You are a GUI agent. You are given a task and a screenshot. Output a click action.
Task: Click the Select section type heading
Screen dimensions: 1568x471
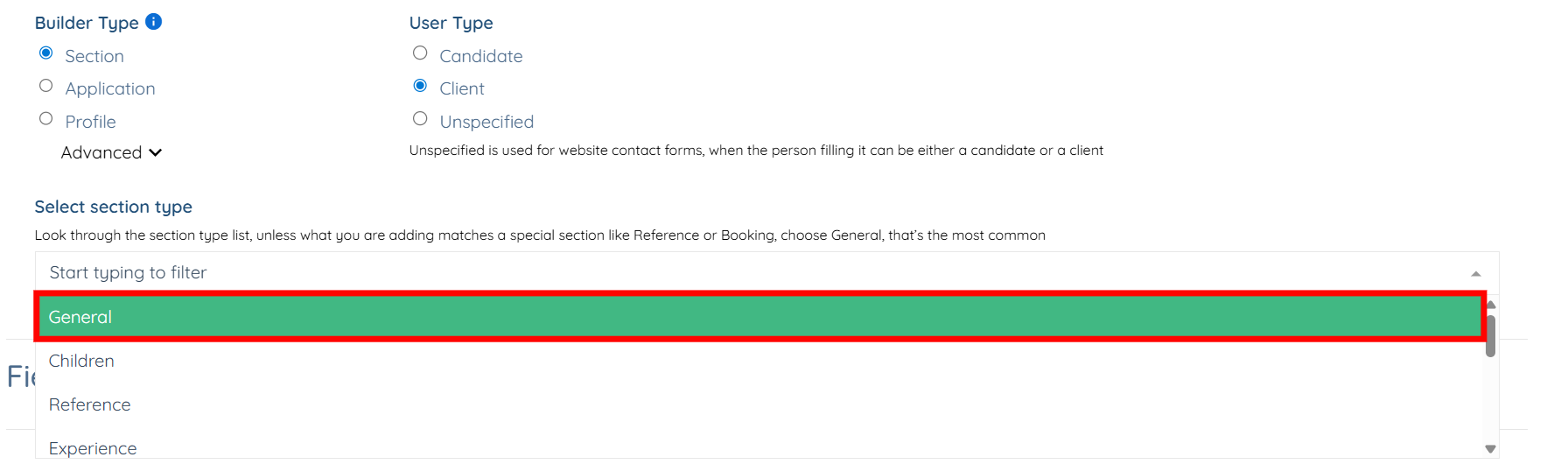(113, 207)
